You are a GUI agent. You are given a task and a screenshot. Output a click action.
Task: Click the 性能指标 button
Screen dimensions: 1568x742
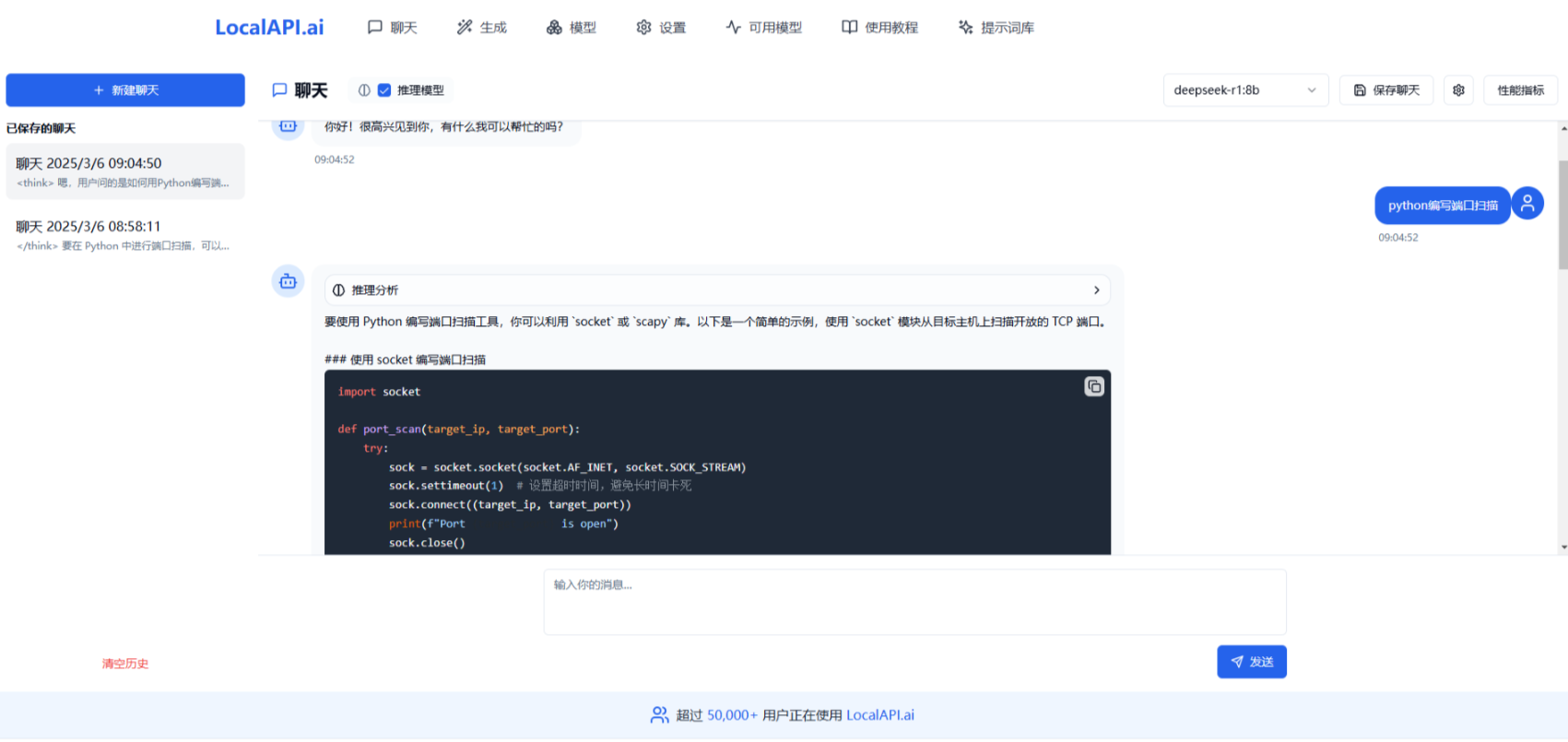pyautogui.click(x=1521, y=90)
